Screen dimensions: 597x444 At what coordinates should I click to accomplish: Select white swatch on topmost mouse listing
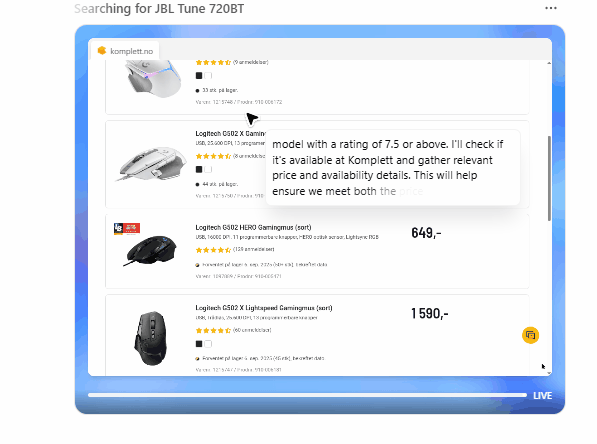point(208,75)
